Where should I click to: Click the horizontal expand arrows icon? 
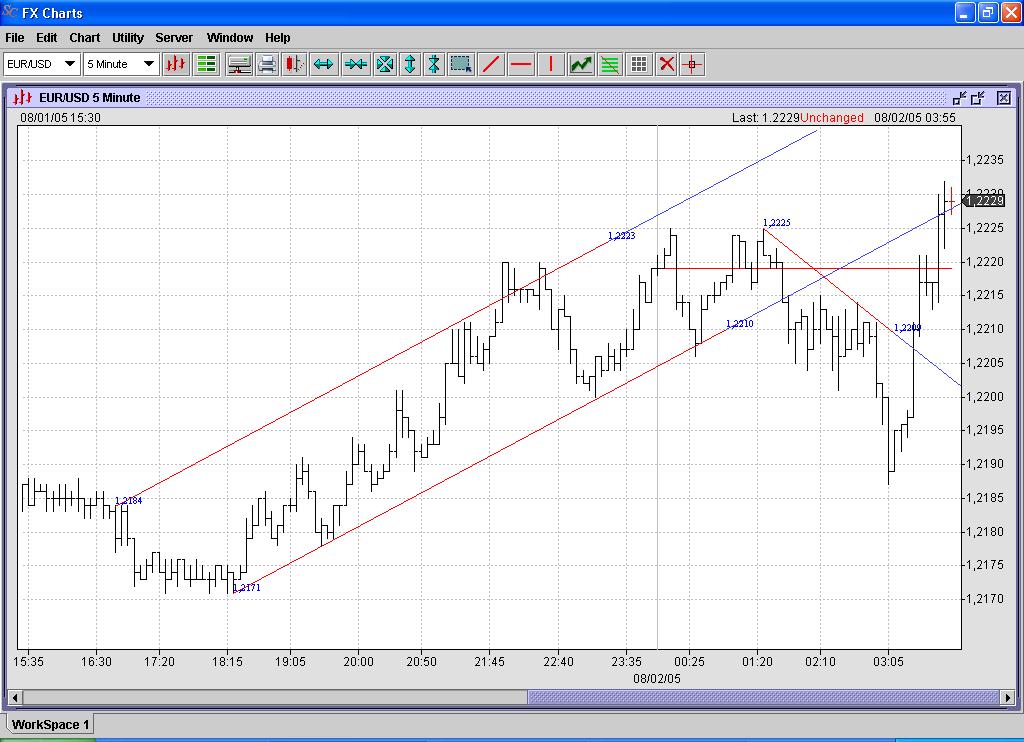(x=323, y=64)
